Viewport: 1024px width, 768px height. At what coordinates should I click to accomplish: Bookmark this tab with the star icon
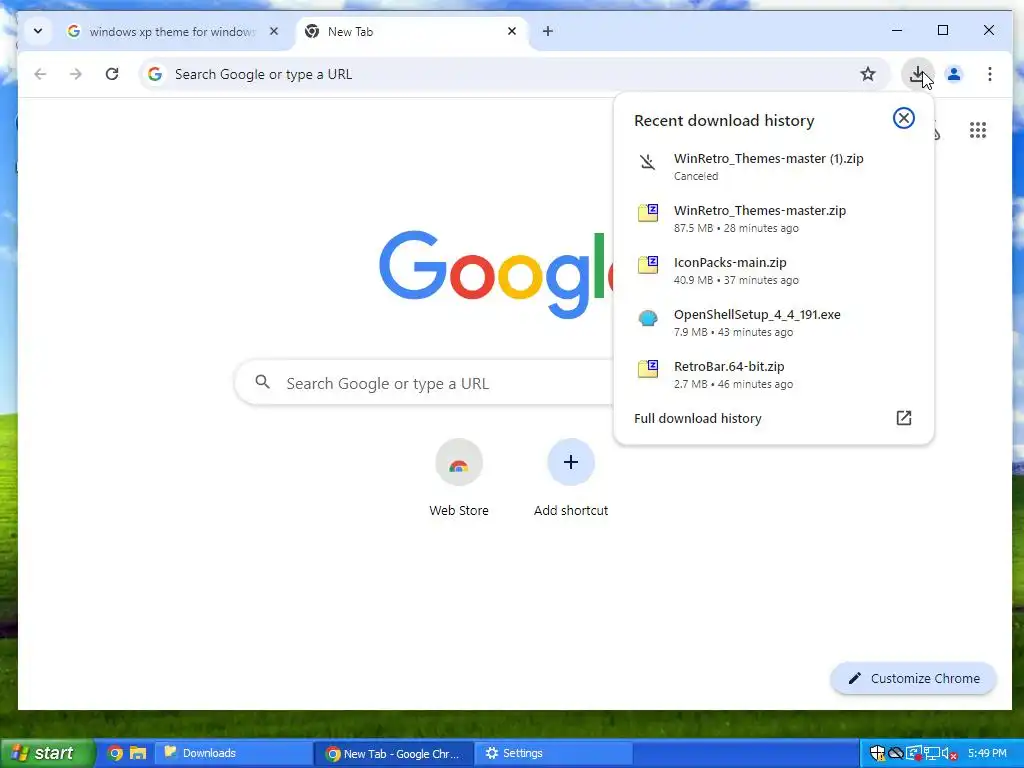tap(867, 74)
